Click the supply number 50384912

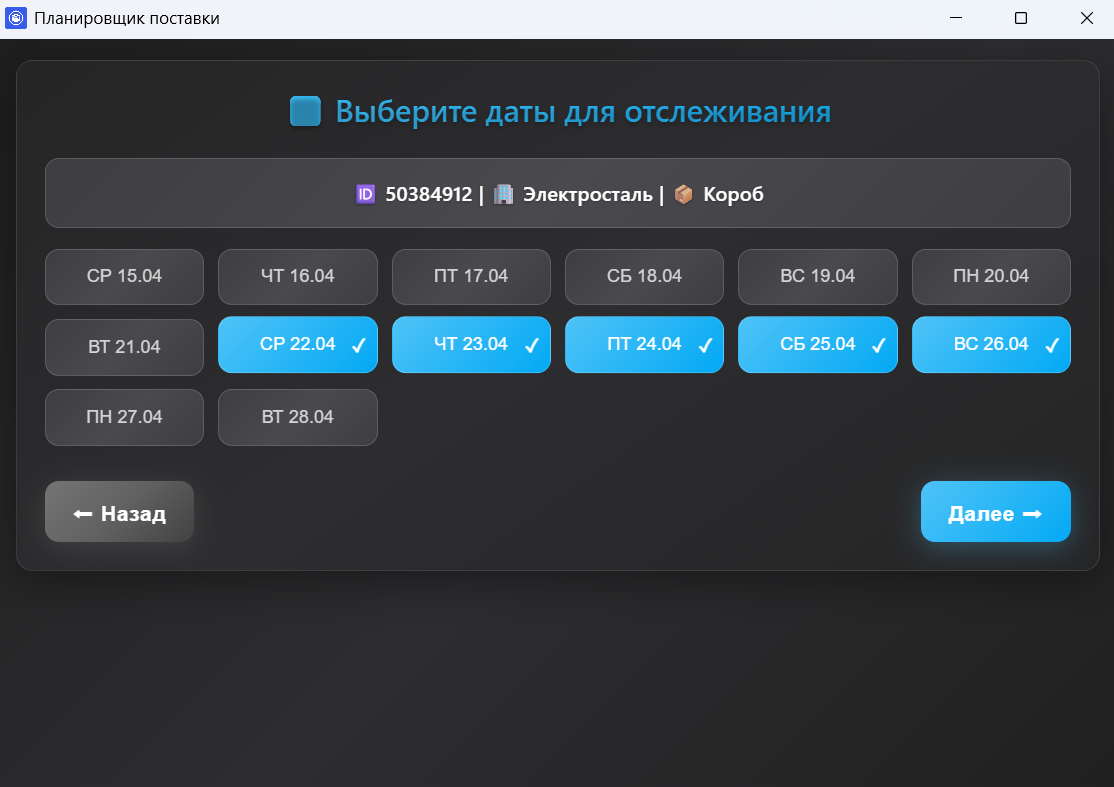pos(428,194)
